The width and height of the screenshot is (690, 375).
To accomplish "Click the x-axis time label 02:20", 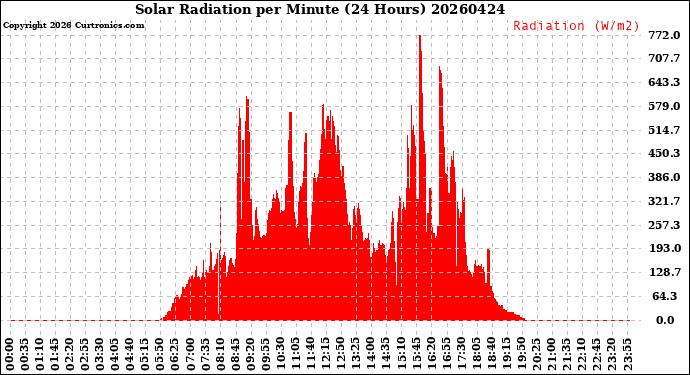I will click(x=71, y=355).
